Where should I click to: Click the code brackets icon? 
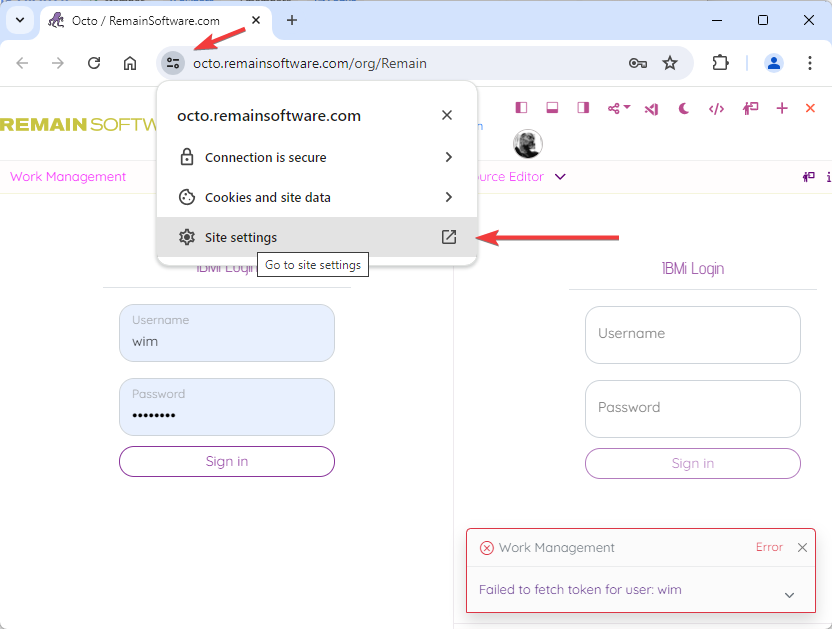716,109
